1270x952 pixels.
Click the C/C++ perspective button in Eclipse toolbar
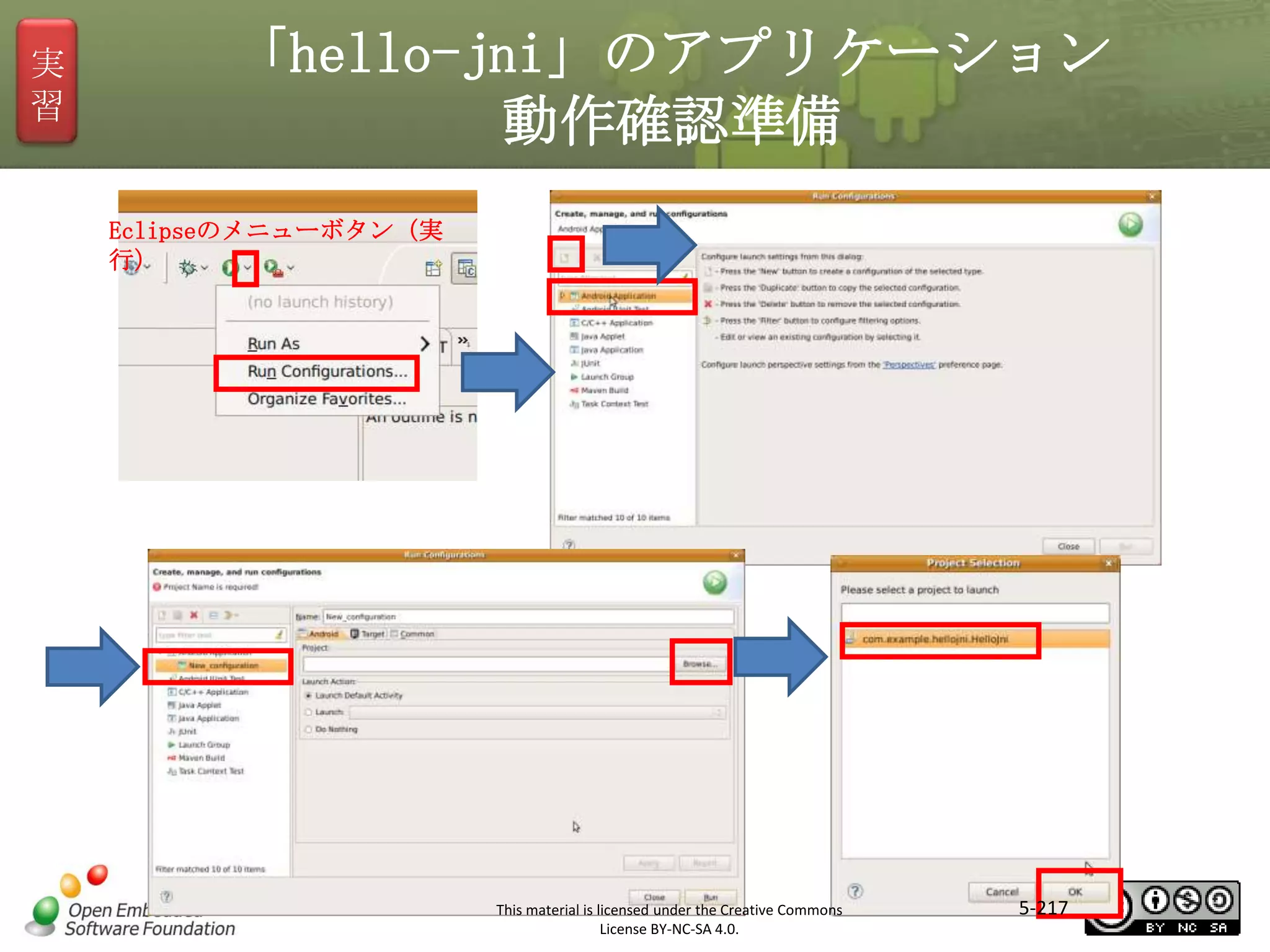click(x=465, y=268)
